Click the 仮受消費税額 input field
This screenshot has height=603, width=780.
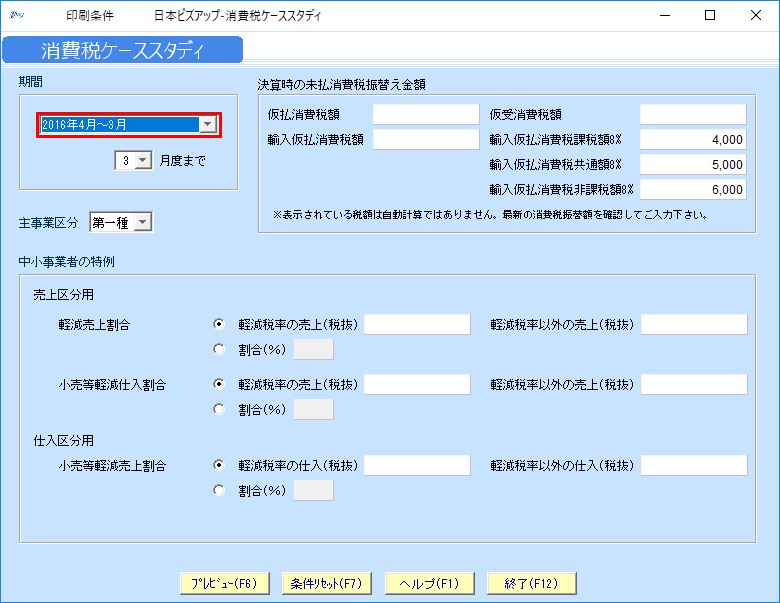click(x=693, y=114)
